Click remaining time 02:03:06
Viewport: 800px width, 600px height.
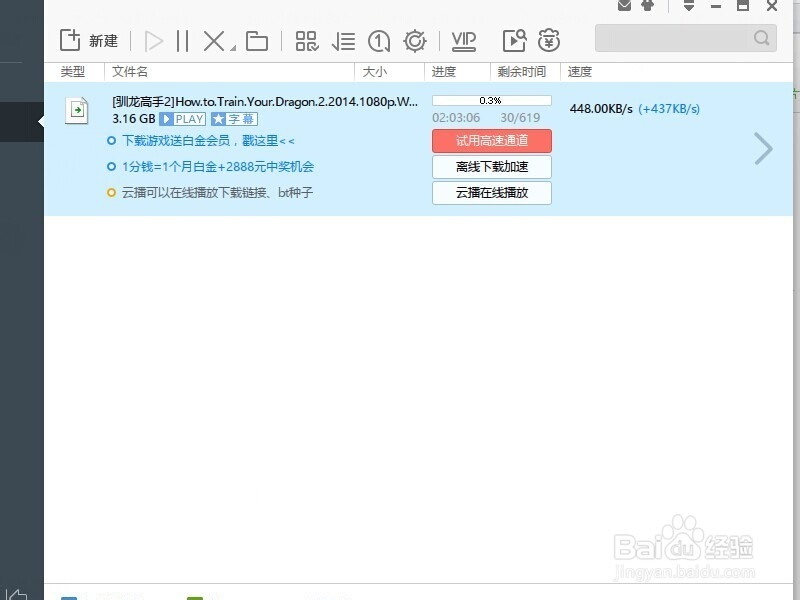456,118
